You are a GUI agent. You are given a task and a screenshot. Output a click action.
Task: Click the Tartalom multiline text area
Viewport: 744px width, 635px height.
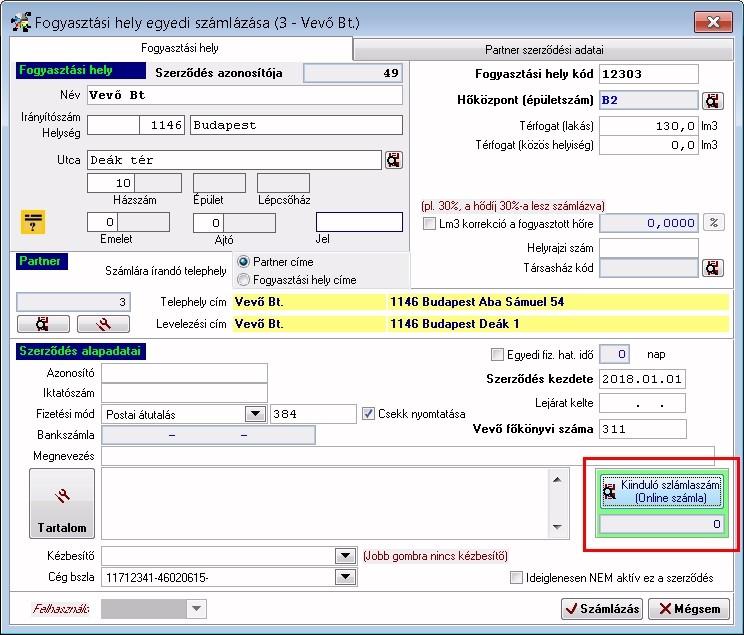point(325,504)
